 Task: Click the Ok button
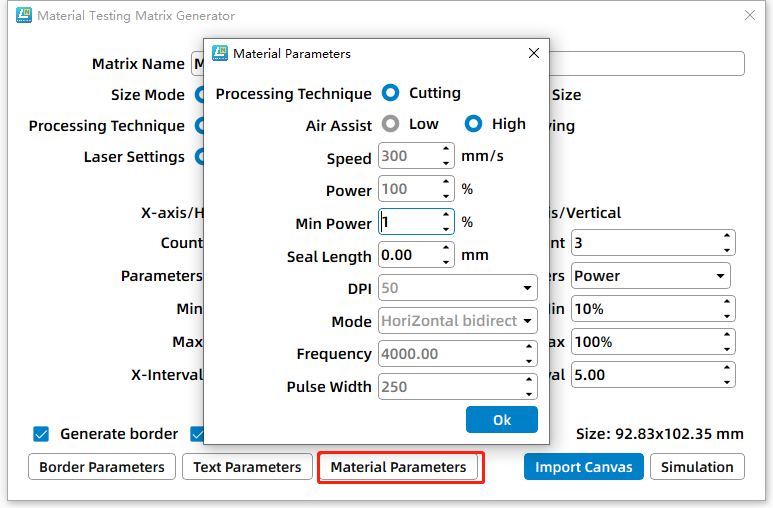[502, 420]
